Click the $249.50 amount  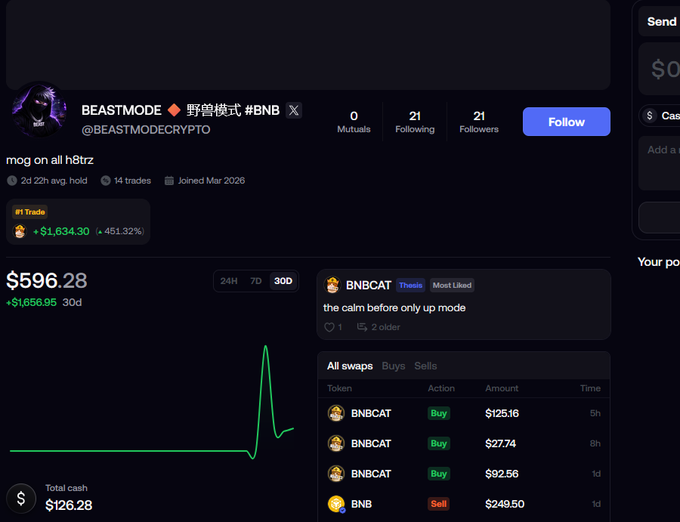point(504,504)
